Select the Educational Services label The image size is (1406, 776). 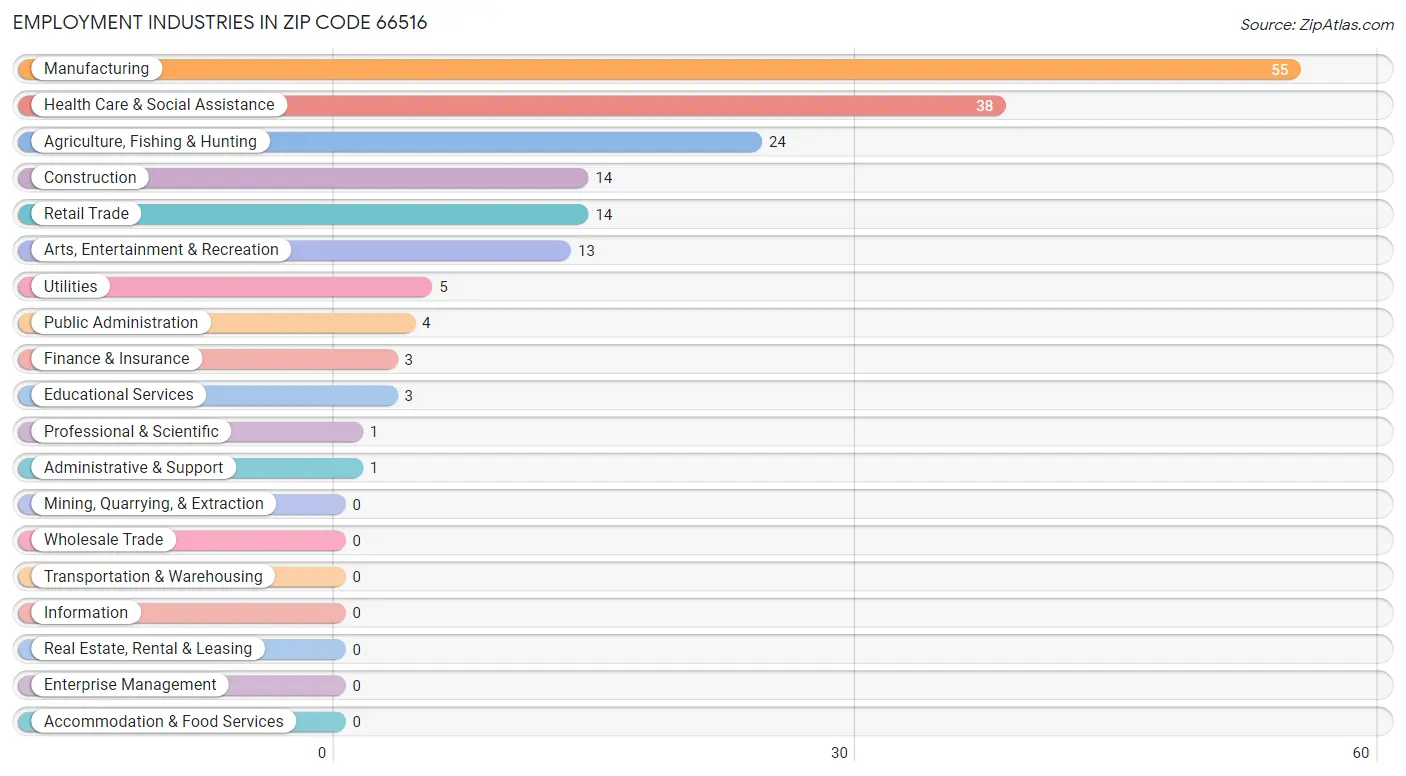(x=119, y=395)
